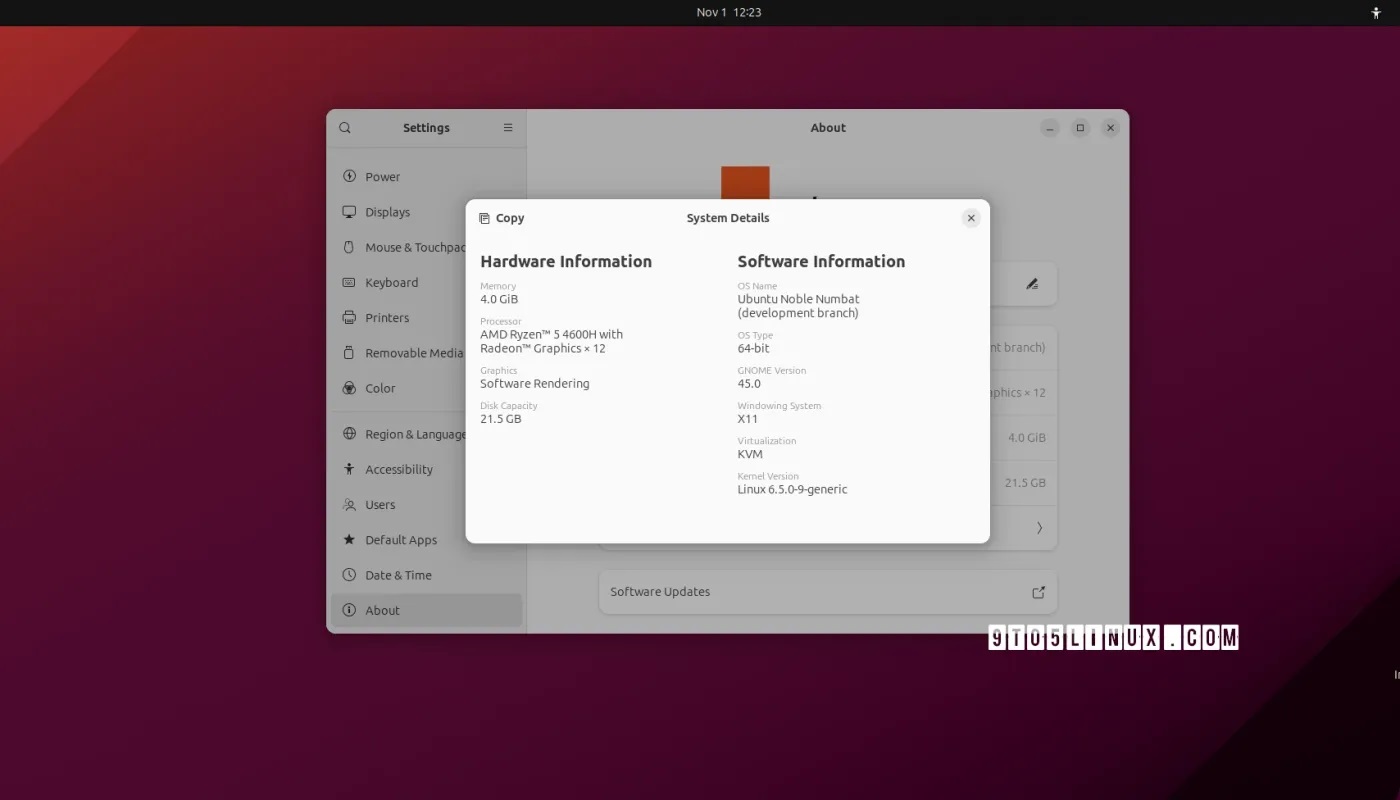This screenshot has height=800, width=1400.
Task: Close the Settings window
Action: point(1110,128)
